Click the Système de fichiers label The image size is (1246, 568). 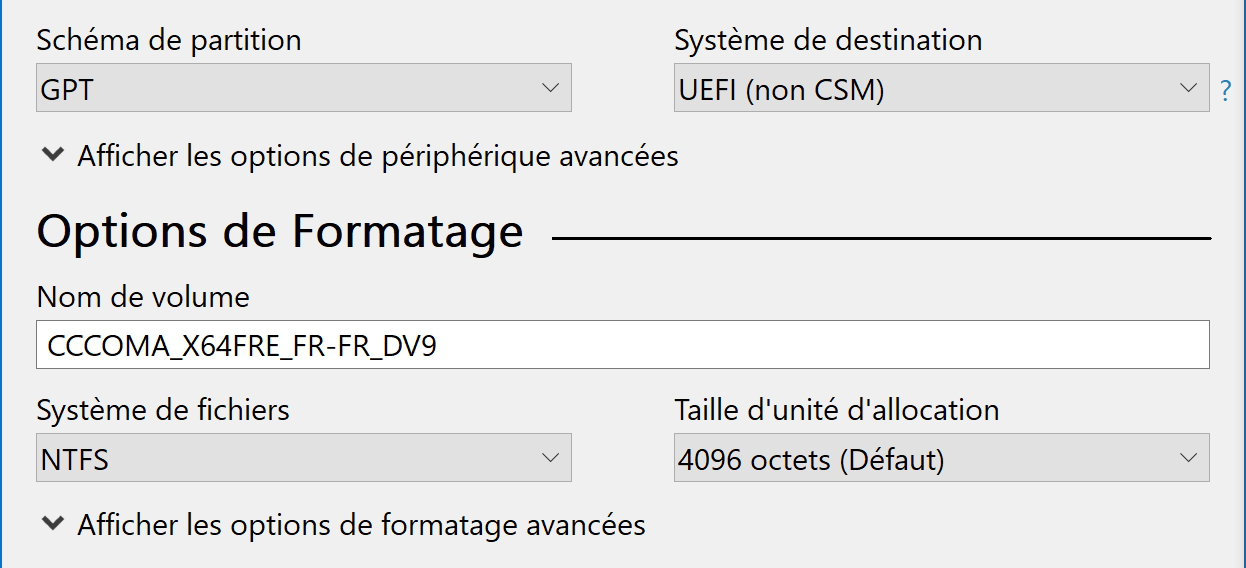pyautogui.click(x=163, y=410)
